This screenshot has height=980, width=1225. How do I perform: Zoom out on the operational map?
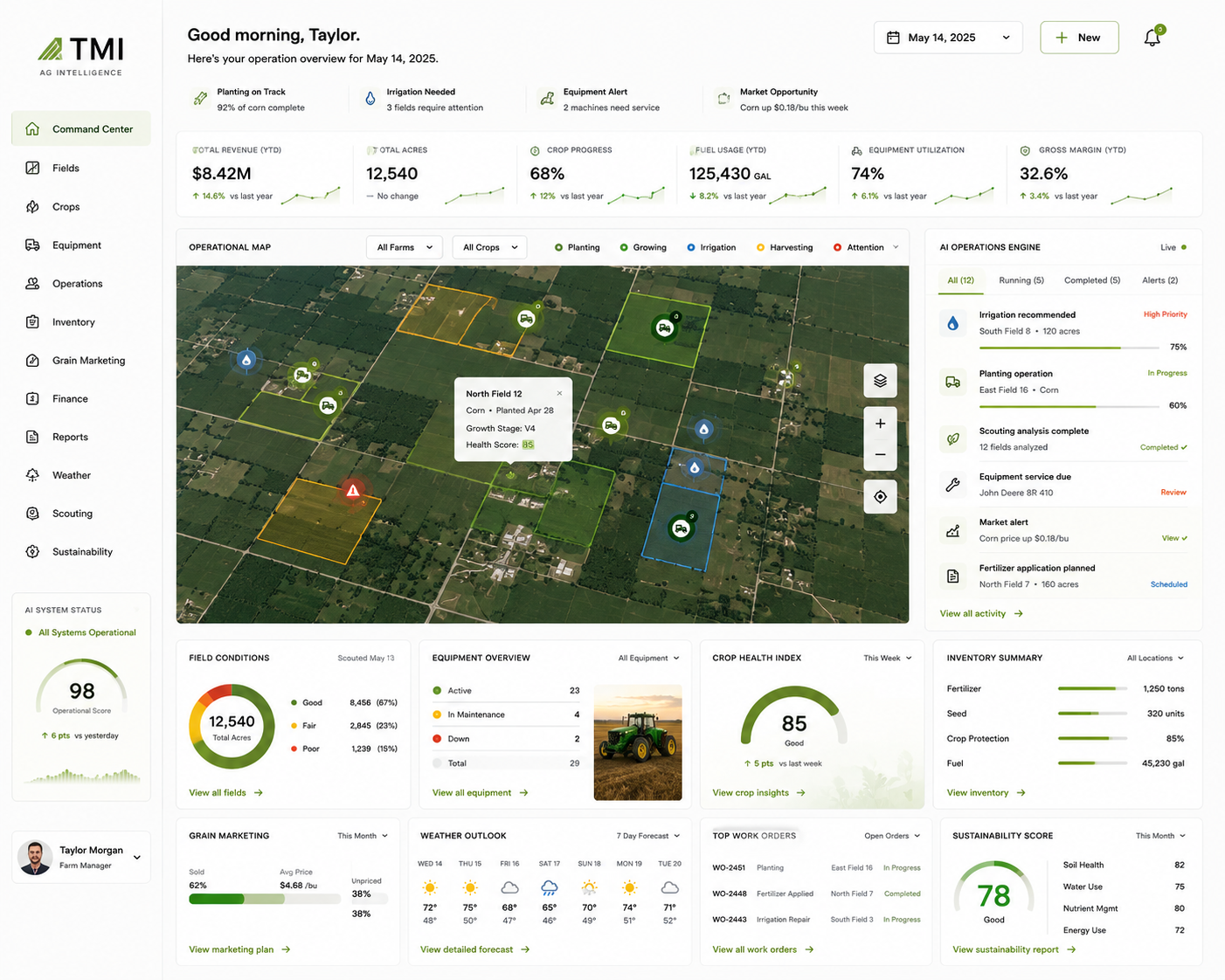click(x=880, y=454)
